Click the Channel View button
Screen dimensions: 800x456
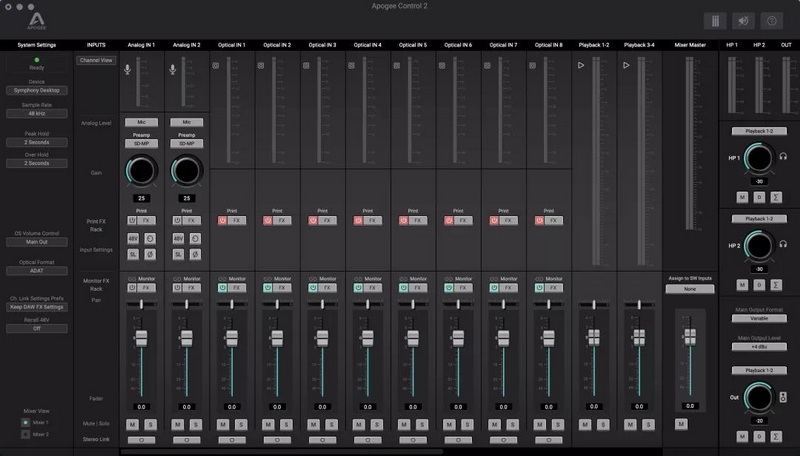pos(96,60)
